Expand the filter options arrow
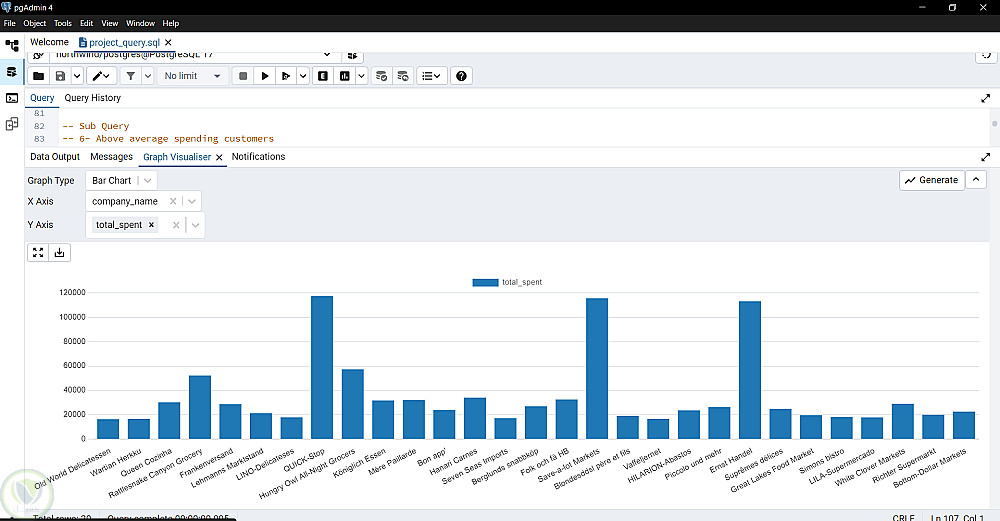Image resolution: width=1000 pixels, height=521 pixels. [x=147, y=76]
